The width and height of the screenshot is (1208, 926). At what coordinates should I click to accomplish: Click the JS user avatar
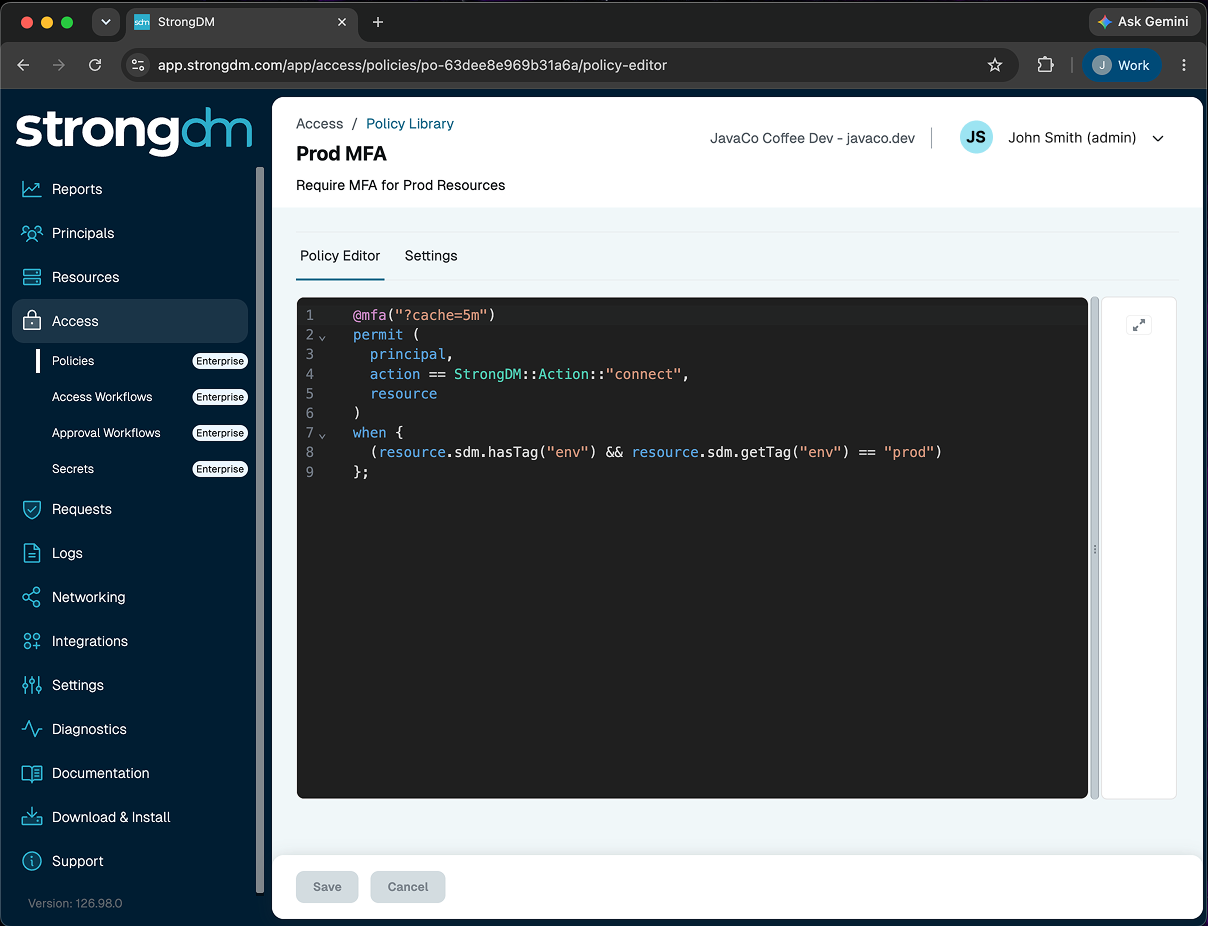(x=976, y=138)
